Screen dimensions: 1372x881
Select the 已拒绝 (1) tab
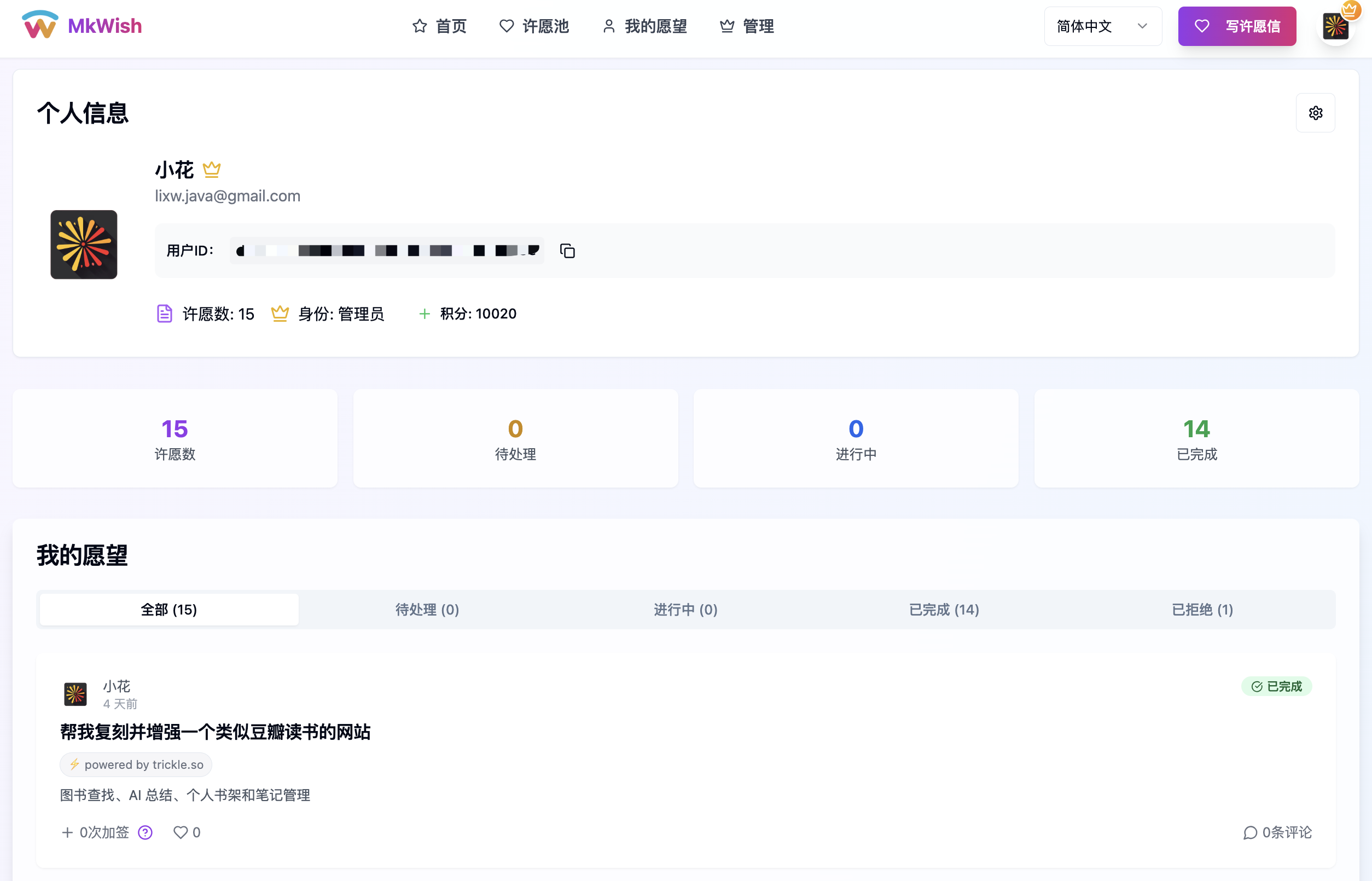pyautogui.click(x=1203, y=609)
